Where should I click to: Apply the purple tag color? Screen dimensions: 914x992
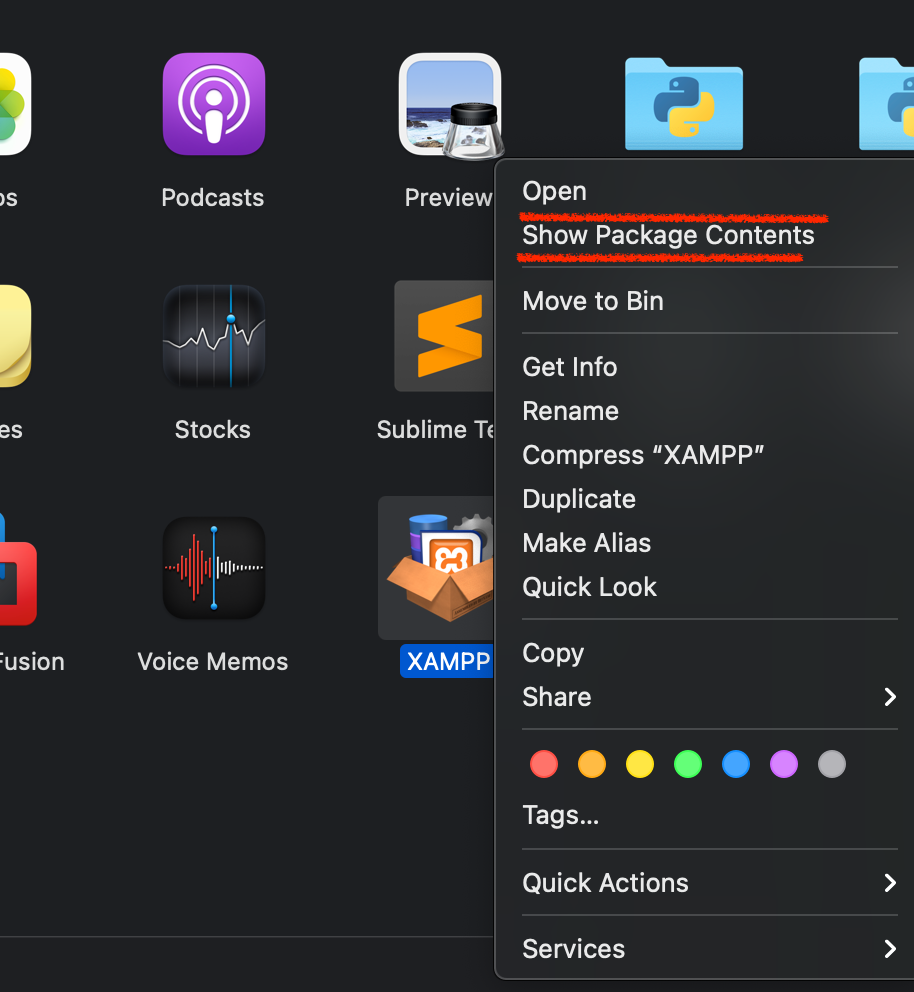784,764
